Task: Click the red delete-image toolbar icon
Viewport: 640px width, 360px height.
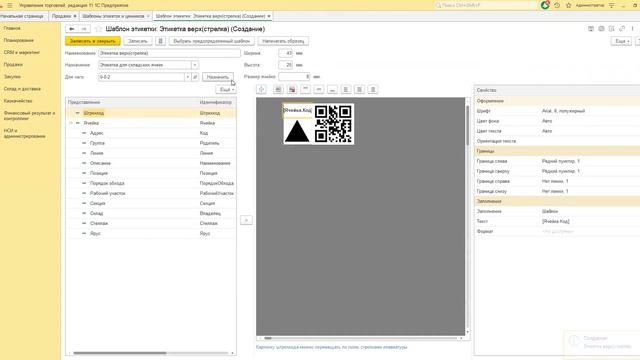Action: (292, 89)
